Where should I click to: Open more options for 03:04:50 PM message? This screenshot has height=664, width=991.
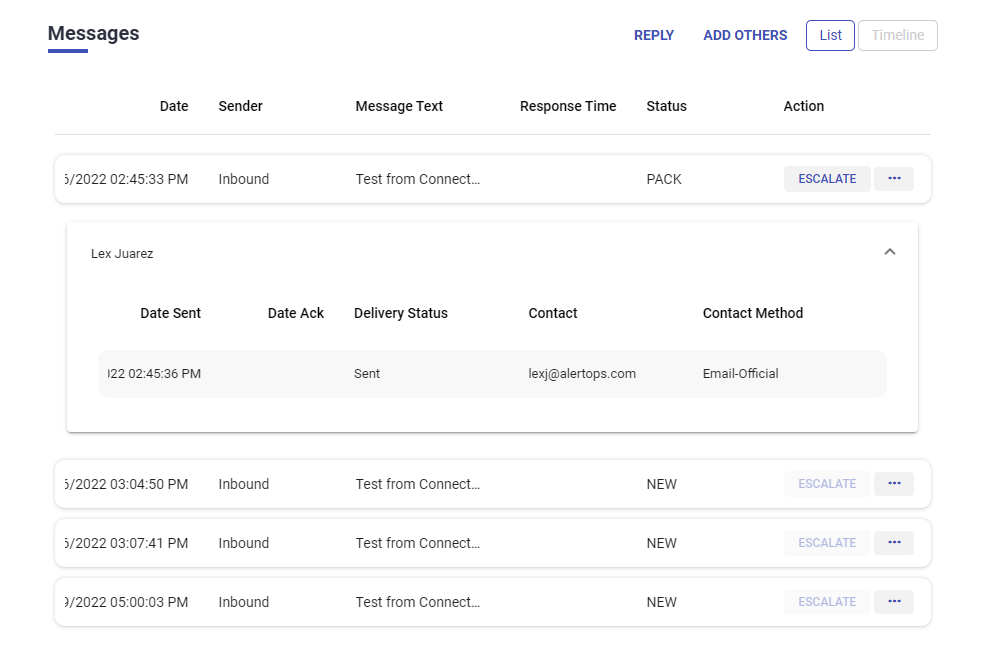(x=894, y=484)
